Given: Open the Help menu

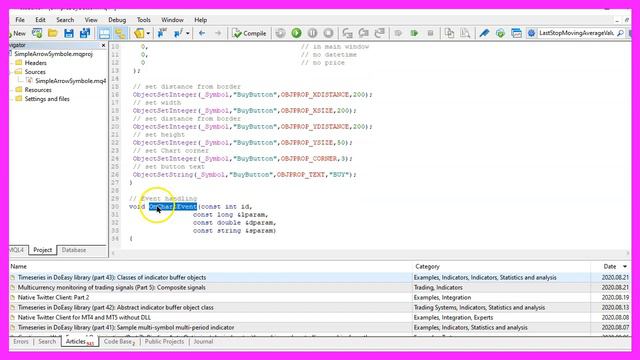Looking at the screenshot, I should coord(200,20).
